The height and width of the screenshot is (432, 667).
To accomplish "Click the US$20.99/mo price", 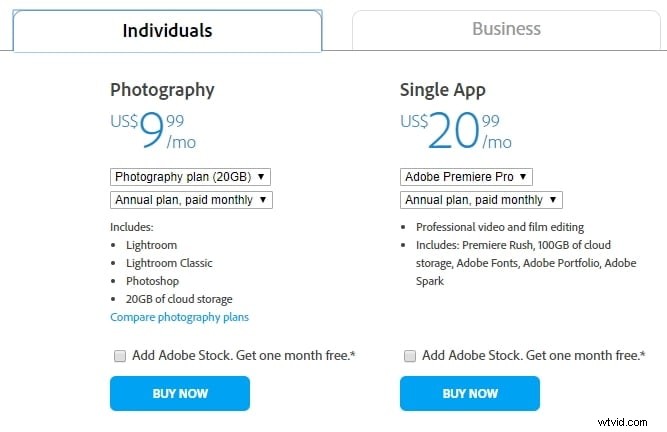I will [456, 130].
